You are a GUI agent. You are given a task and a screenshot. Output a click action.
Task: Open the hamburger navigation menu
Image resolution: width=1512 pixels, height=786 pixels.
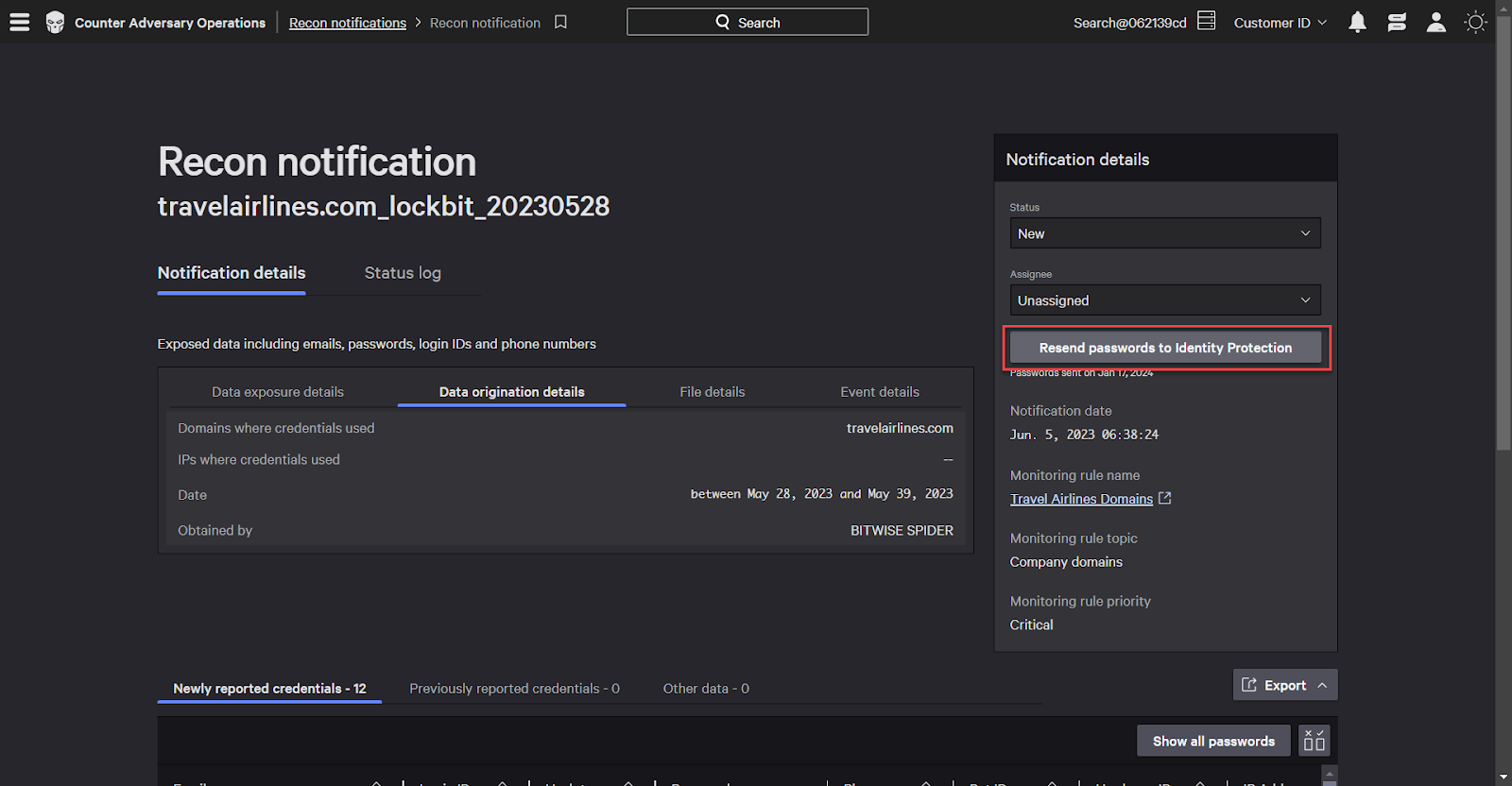(x=20, y=22)
